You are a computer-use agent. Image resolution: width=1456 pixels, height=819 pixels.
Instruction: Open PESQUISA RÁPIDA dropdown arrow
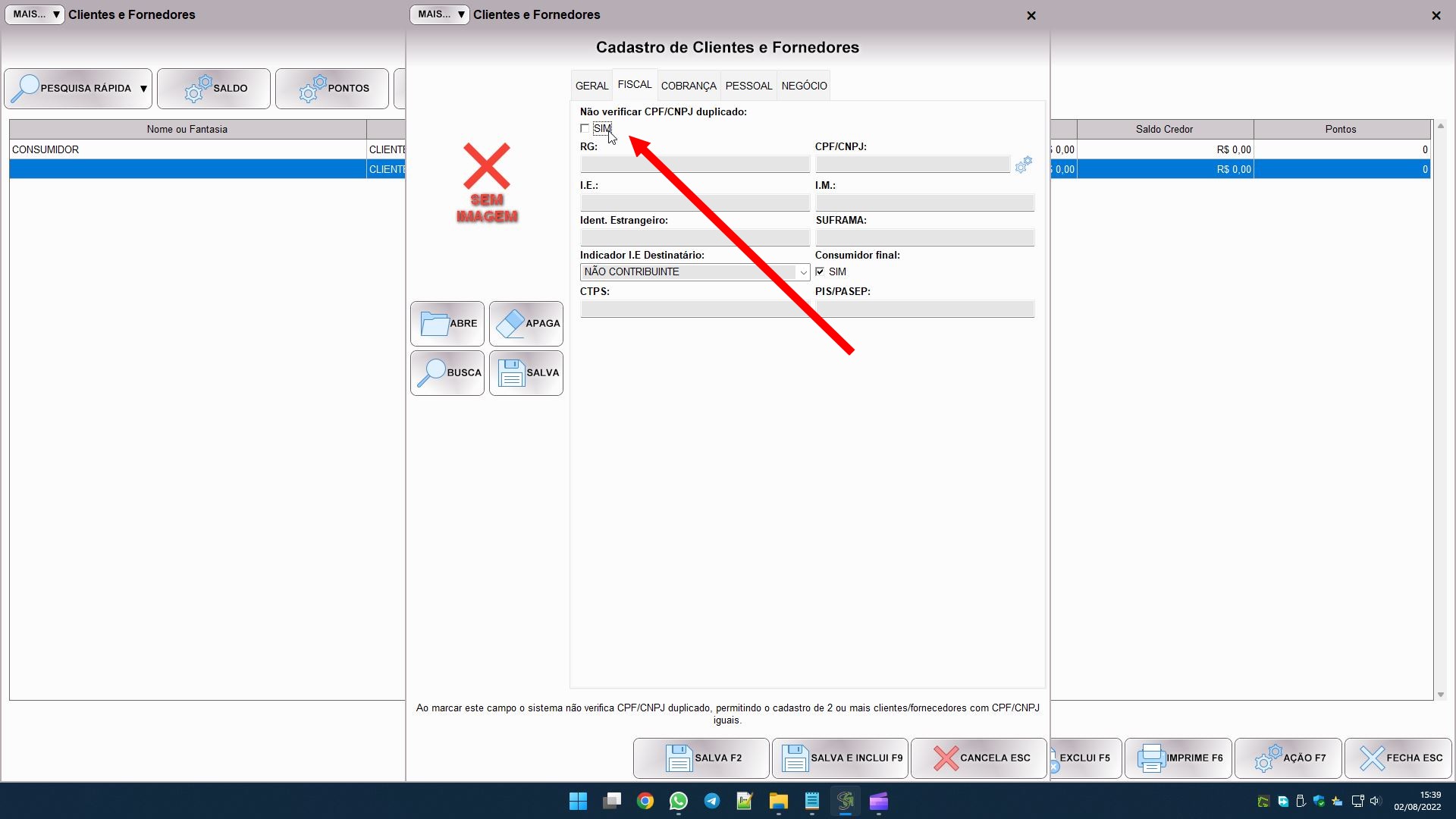(143, 89)
